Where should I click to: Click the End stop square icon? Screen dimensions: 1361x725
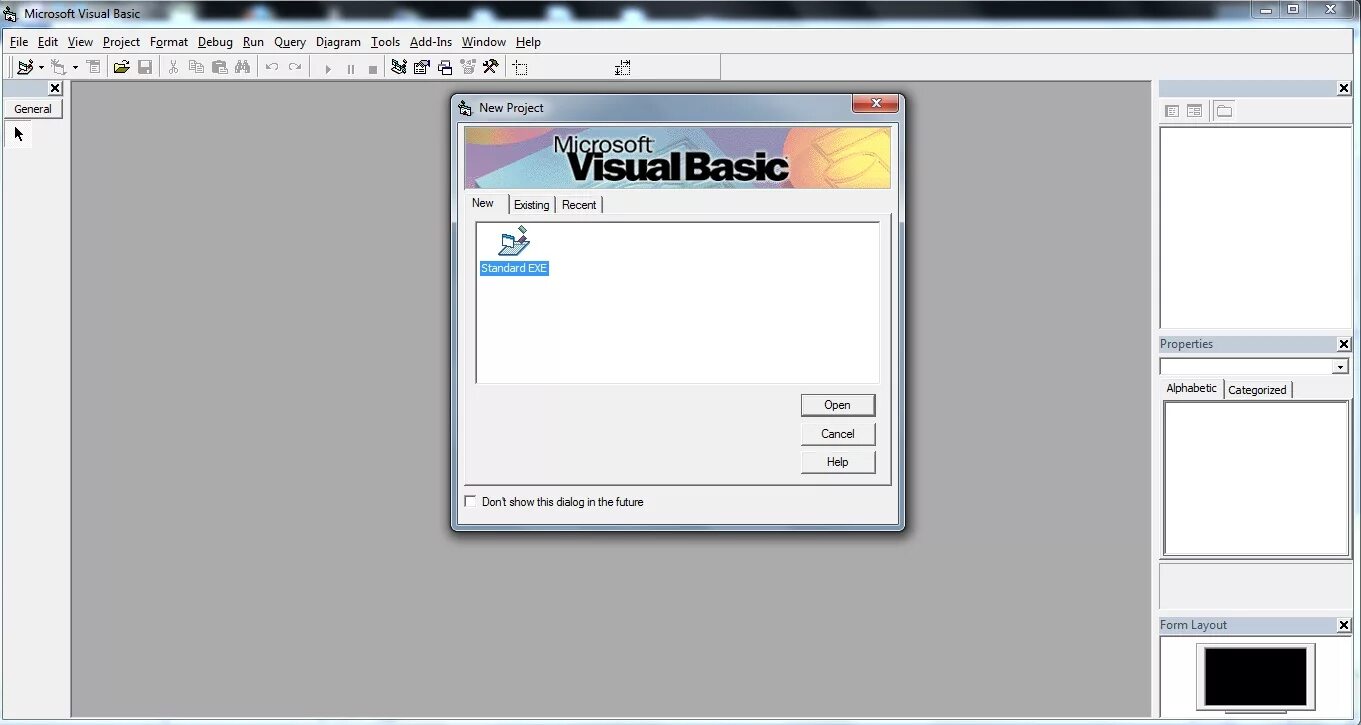tap(373, 68)
